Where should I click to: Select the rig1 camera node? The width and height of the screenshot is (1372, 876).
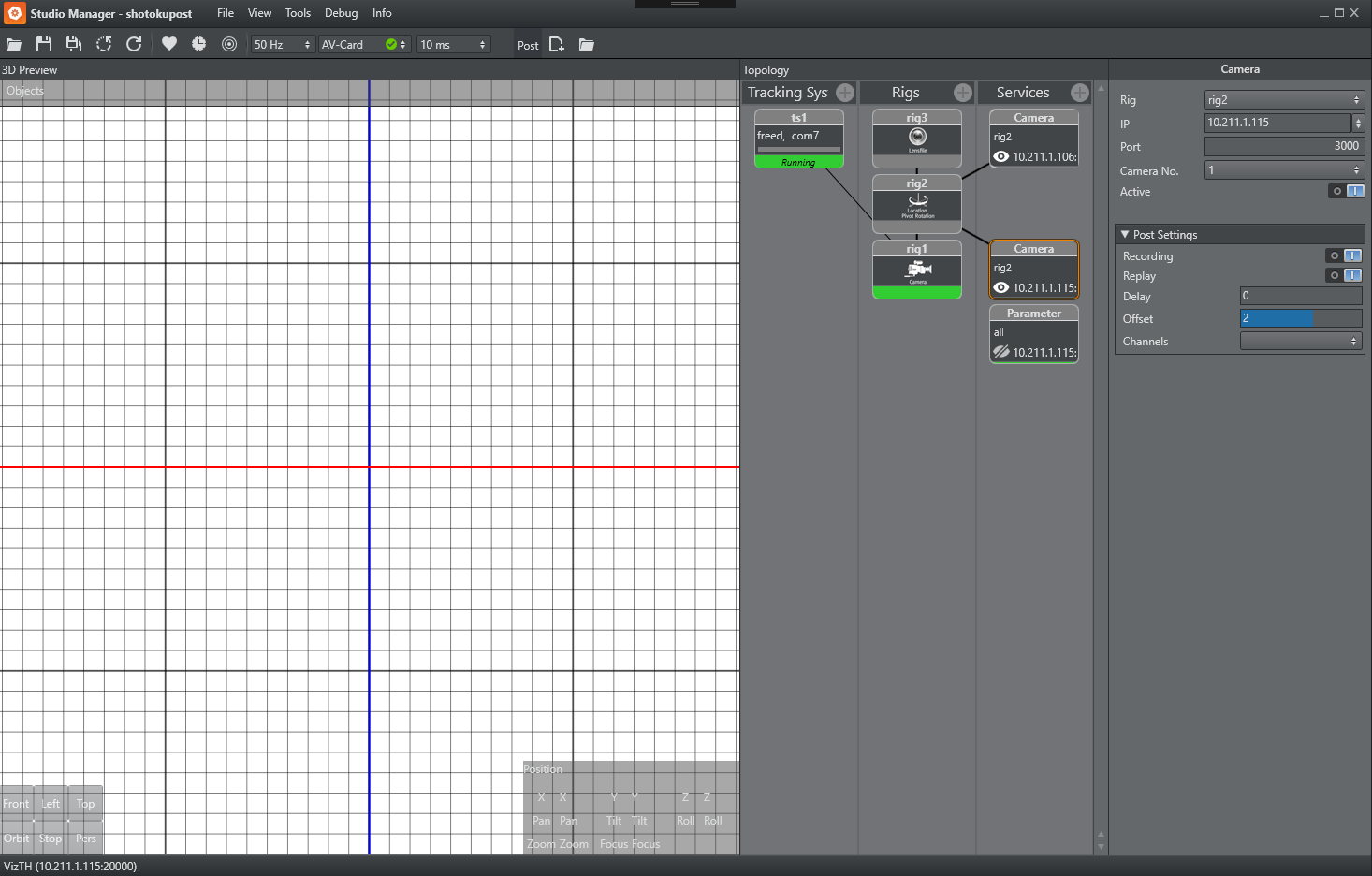coord(917,270)
